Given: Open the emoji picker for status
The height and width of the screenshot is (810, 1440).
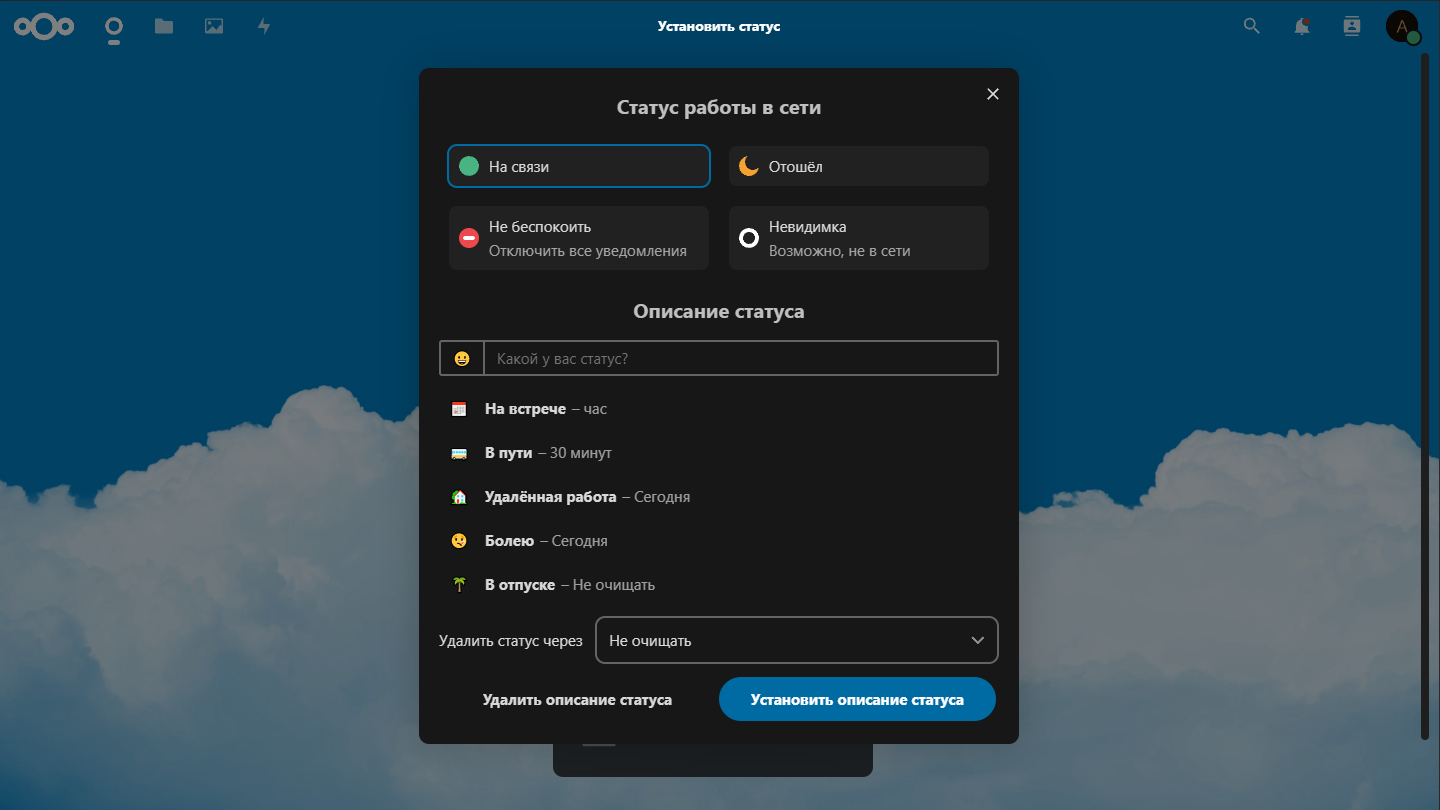Looking at the screenshot, I should click(462, 358).
